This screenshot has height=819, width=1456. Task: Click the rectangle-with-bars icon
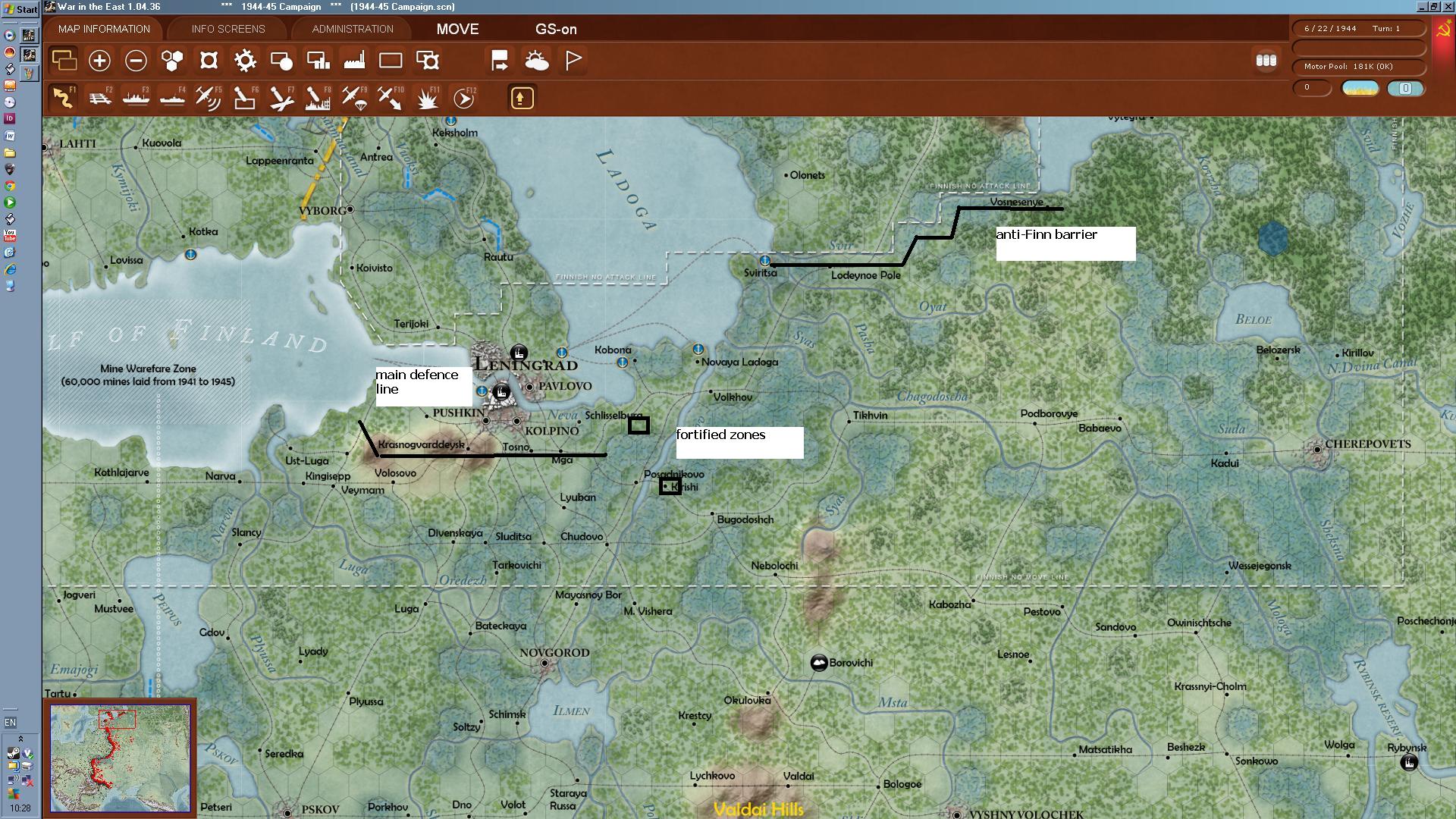[x=318, y=61]
